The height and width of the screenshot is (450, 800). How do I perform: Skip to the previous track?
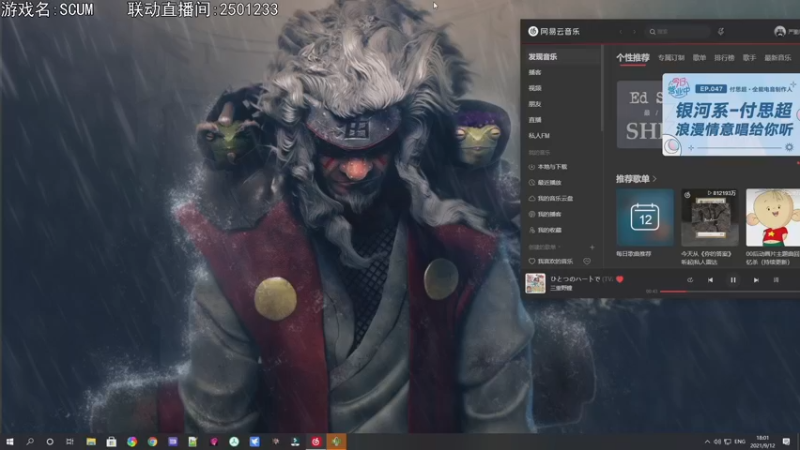coord(710,280)
